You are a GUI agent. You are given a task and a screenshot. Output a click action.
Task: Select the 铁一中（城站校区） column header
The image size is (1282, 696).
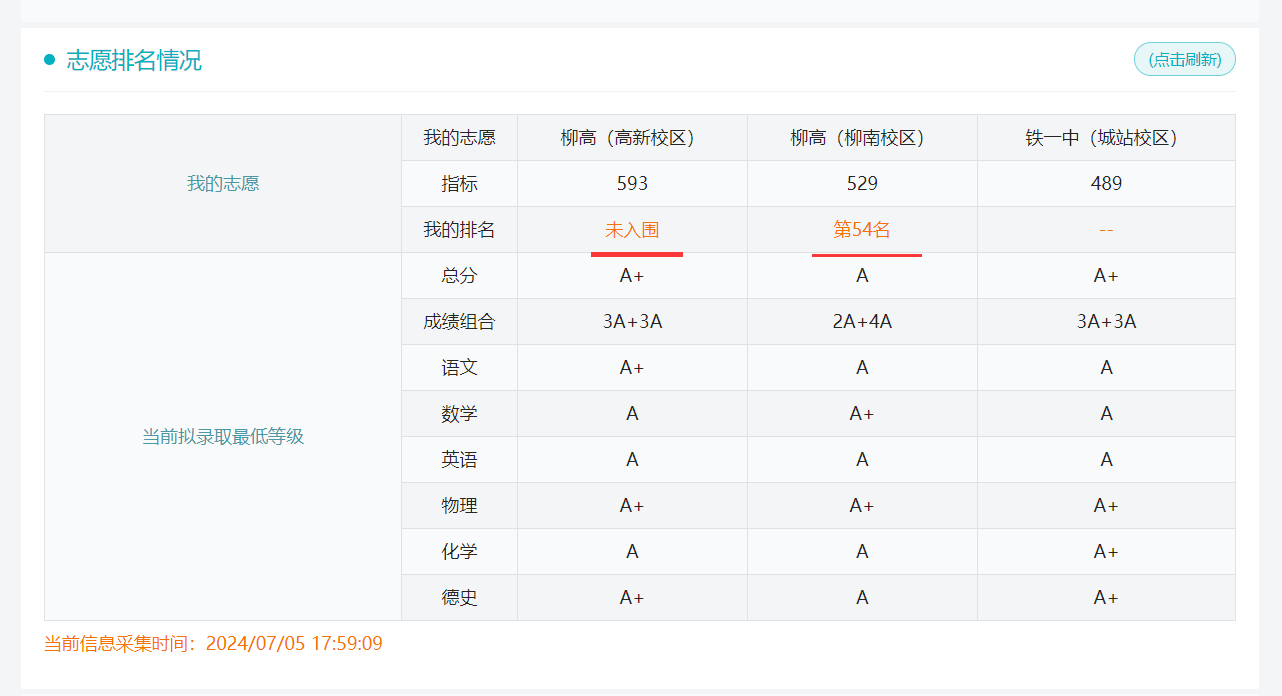pos(1106,138)
